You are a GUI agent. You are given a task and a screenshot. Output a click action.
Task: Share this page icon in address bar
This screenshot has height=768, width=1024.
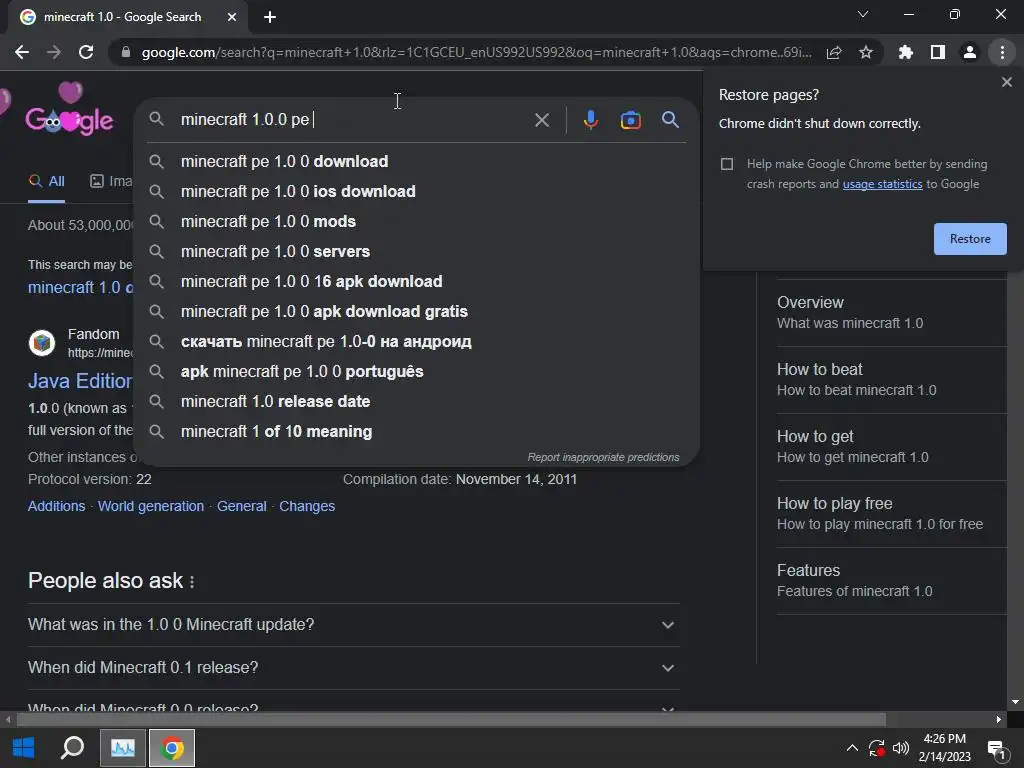coord(834,52)
